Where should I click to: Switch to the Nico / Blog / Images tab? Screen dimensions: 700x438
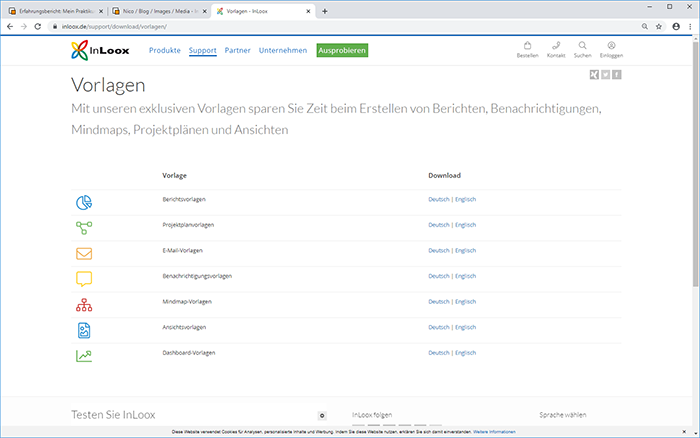point(159,11)
